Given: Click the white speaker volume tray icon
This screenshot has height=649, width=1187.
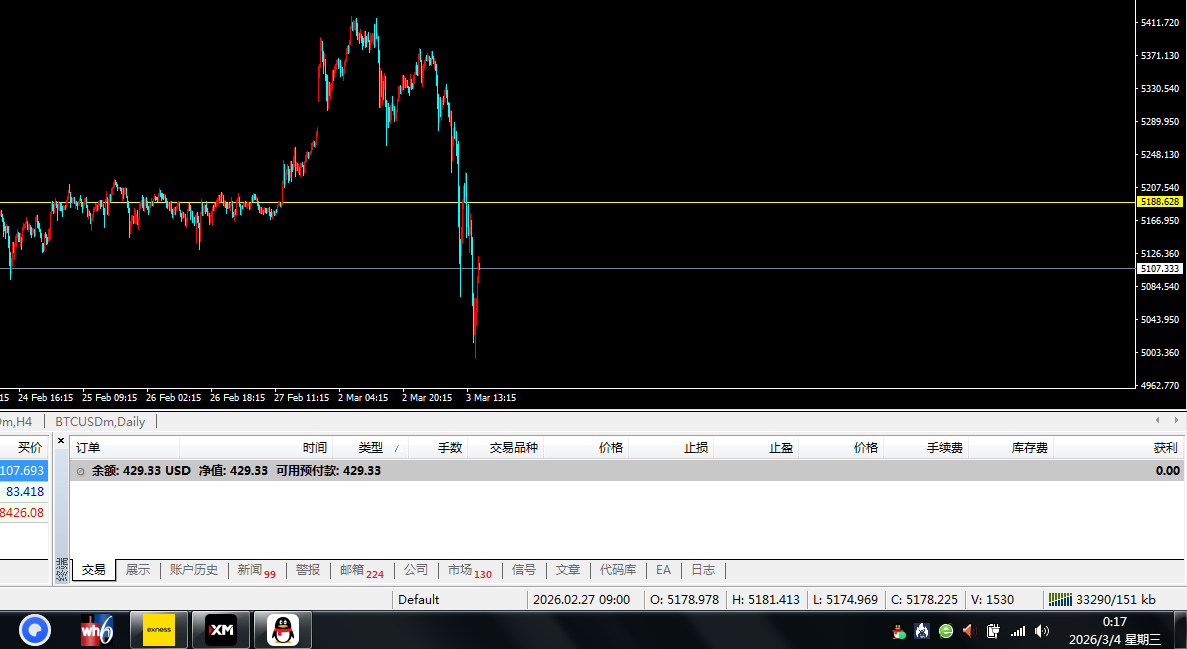Looking at the screenshot, I should tap(1042, 631).
